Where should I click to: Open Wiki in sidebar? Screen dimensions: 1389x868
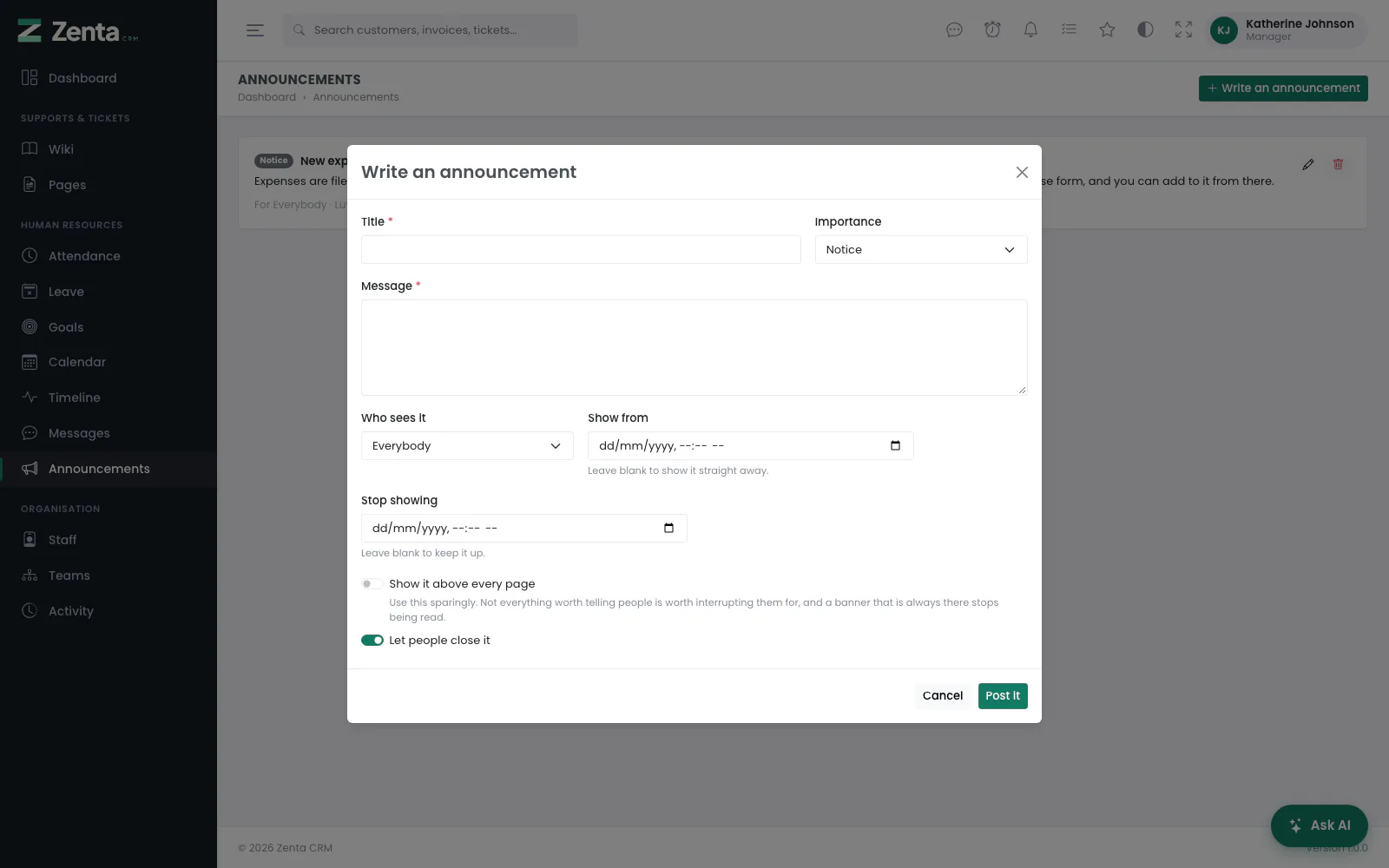[109, 149]
